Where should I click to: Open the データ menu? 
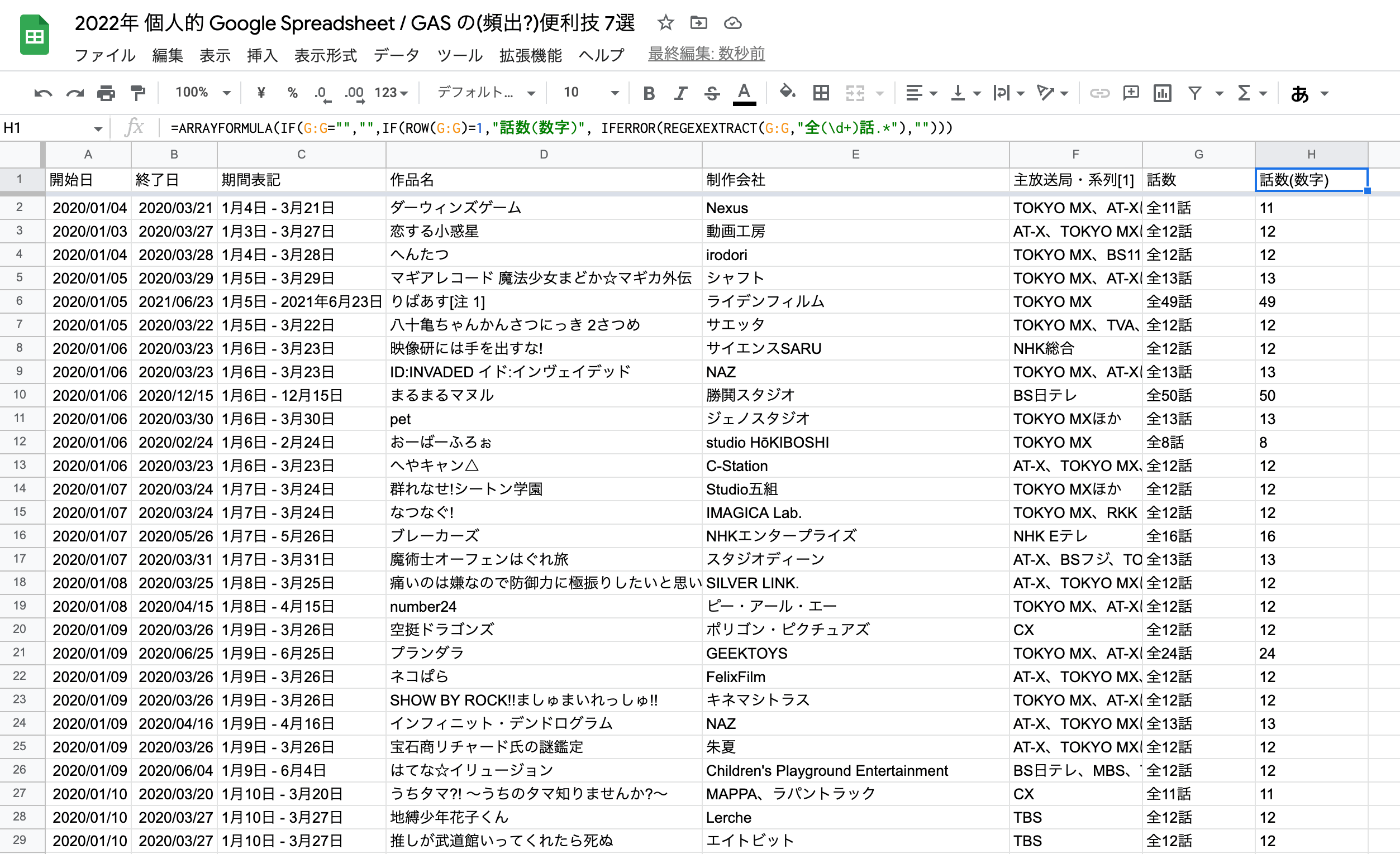pos(397,55)
